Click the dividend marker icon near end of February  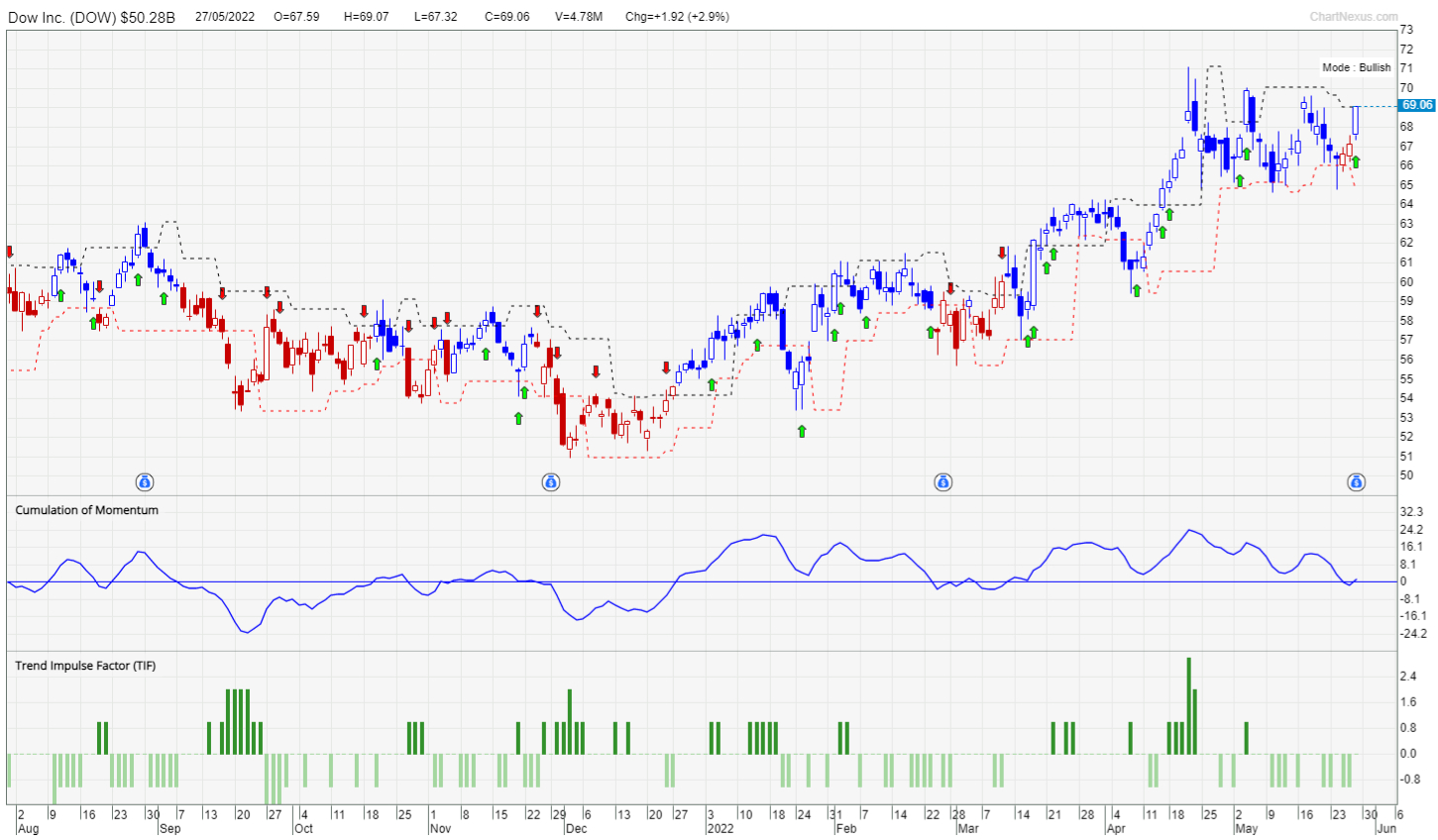pyautogui.click(x=943, y=482)
